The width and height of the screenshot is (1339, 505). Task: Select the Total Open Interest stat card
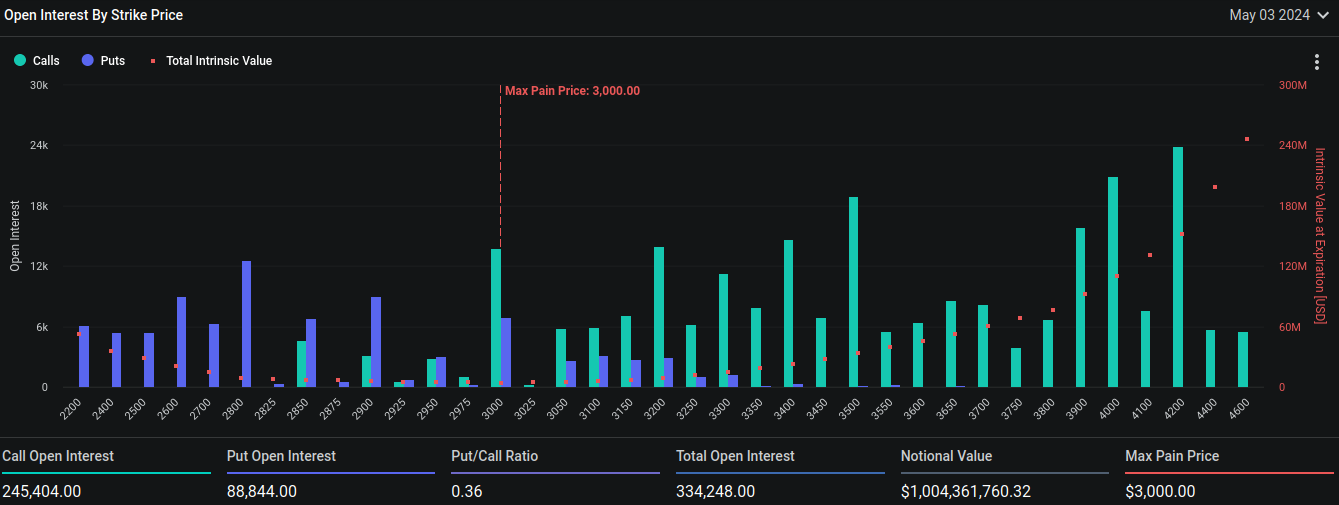click(x=780, y=473)
